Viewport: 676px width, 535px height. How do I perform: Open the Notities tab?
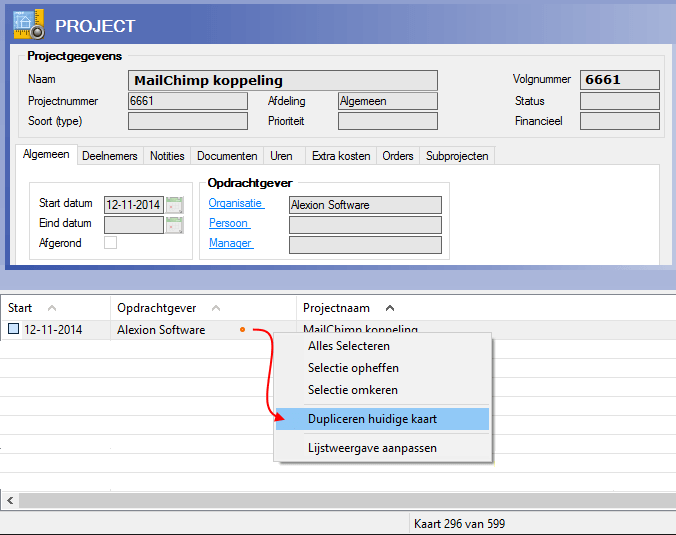click(x=167, y=156)
